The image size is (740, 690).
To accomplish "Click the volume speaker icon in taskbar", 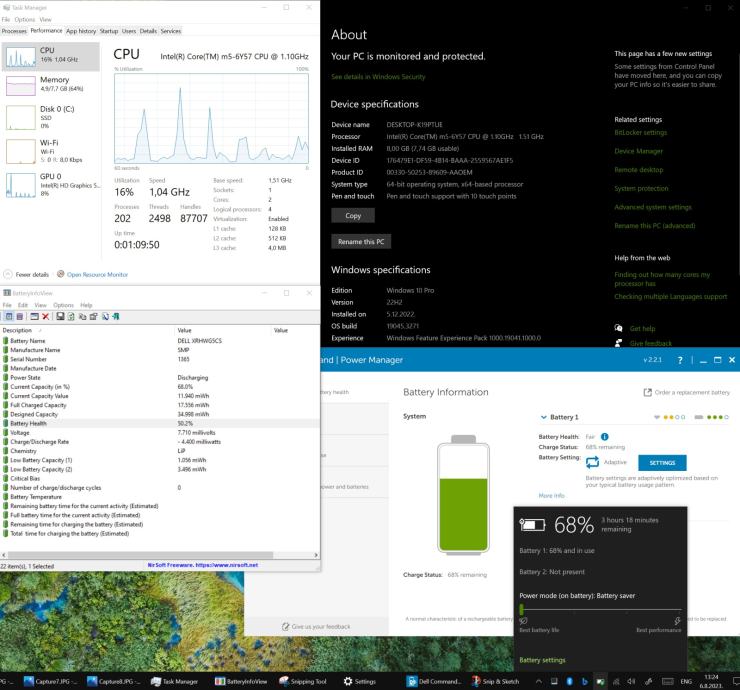I will (x=631, y=681).
